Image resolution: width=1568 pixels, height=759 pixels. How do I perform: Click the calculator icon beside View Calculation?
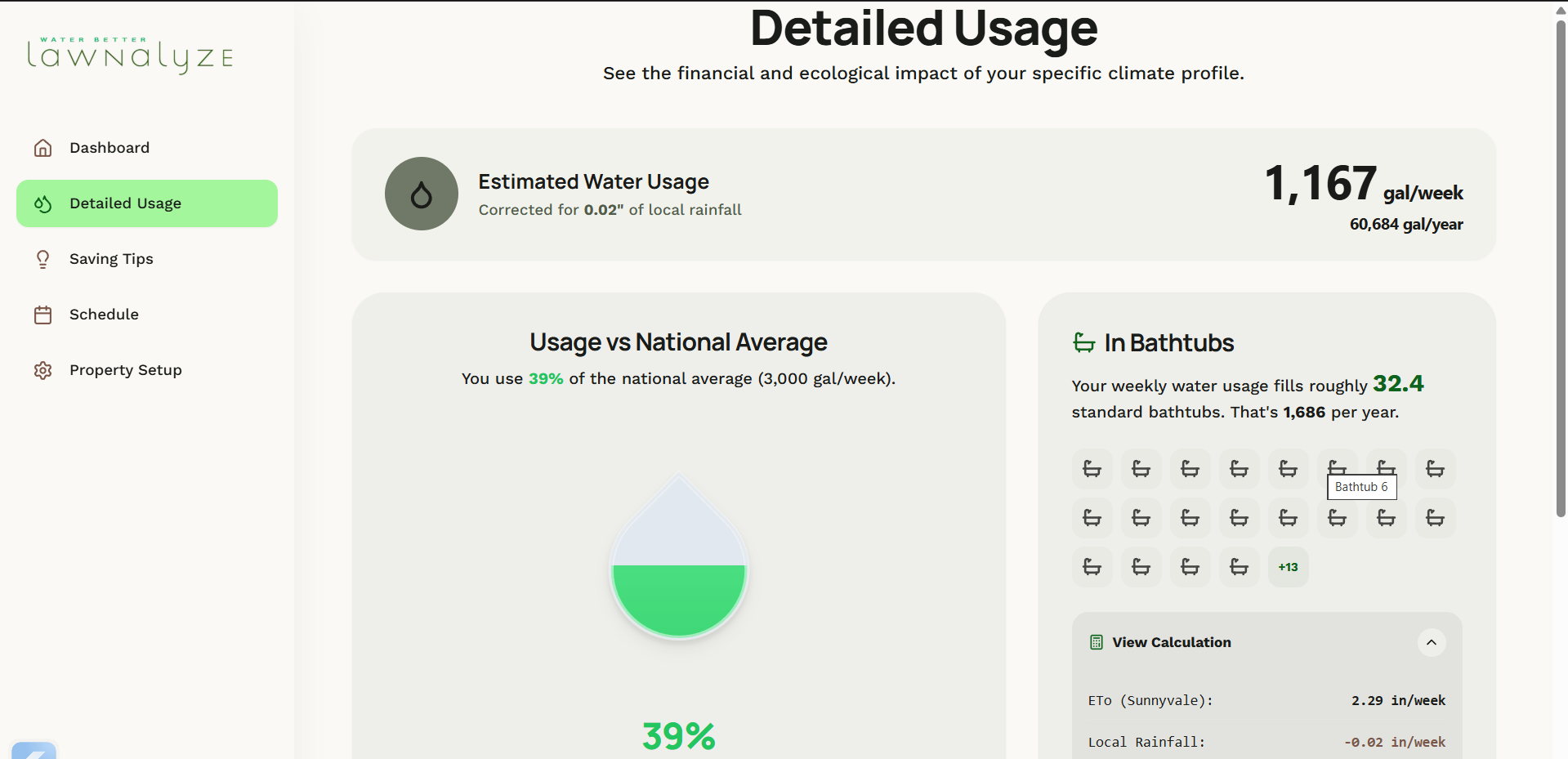(x=1097, y=642)
